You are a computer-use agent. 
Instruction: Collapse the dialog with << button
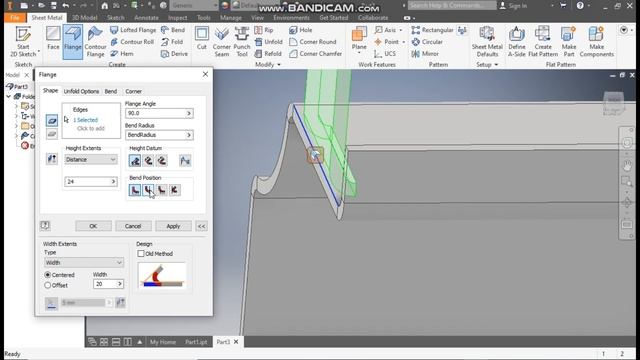(202, 226)
